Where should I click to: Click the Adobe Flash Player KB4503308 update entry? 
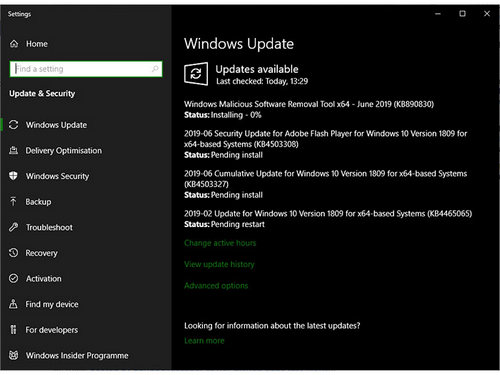(x=325, y=139)
